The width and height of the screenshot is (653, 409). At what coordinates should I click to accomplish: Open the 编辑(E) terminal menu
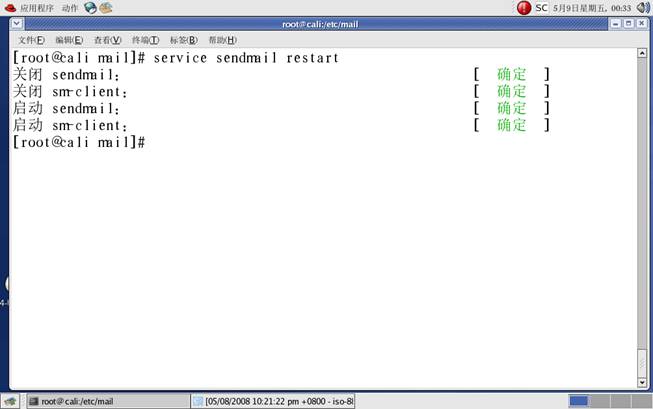pyautogui.click(x=69, y=40)
